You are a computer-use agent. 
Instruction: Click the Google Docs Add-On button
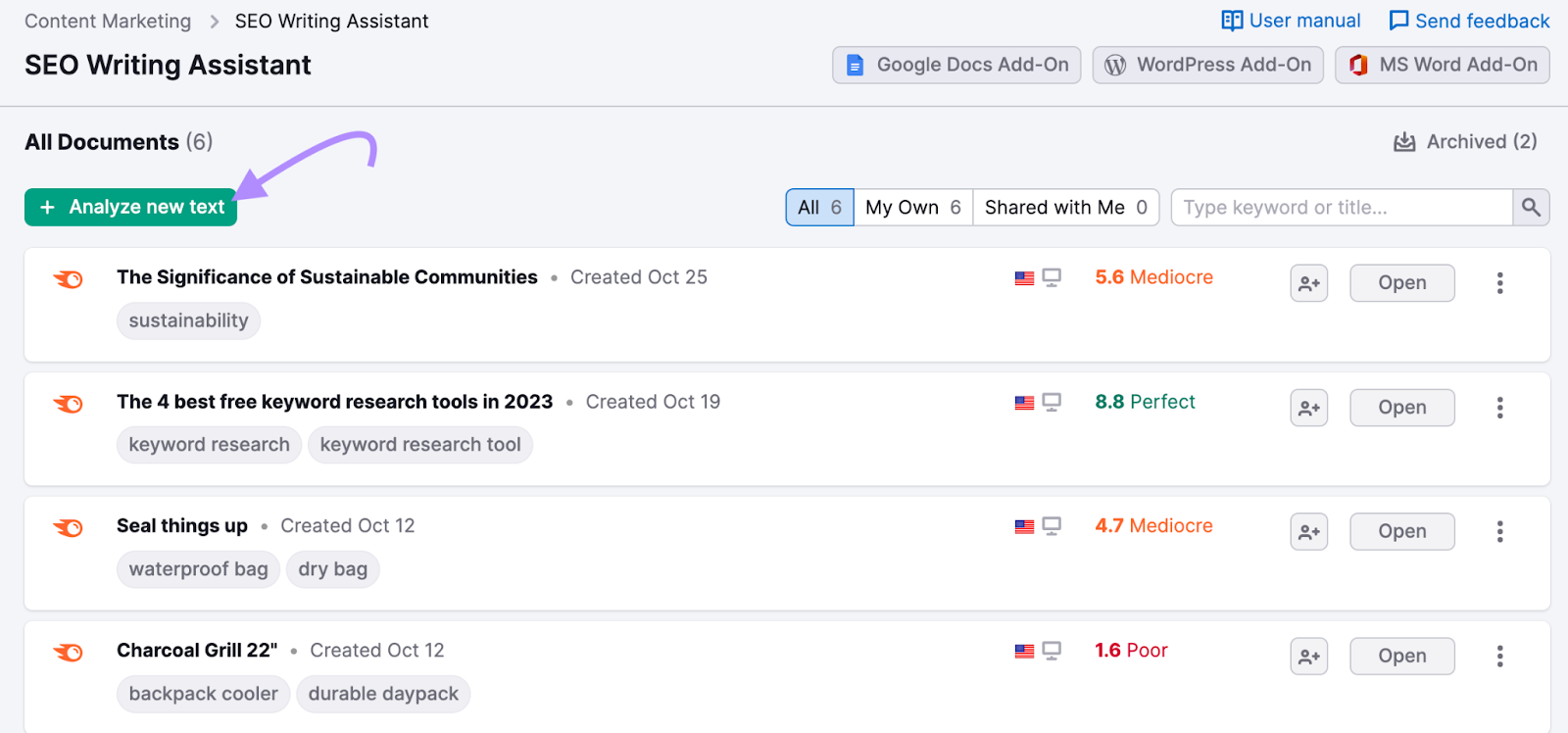pos(956,66)
